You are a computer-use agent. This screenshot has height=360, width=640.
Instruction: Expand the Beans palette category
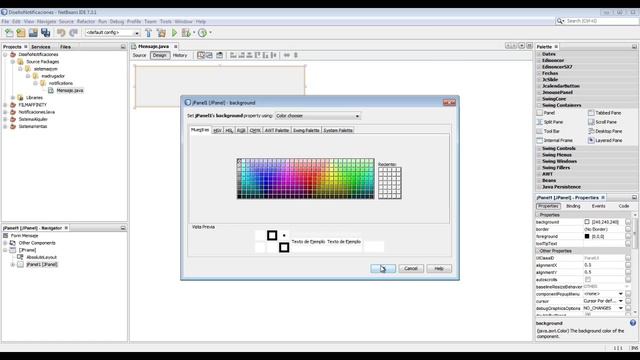[539, 180]
